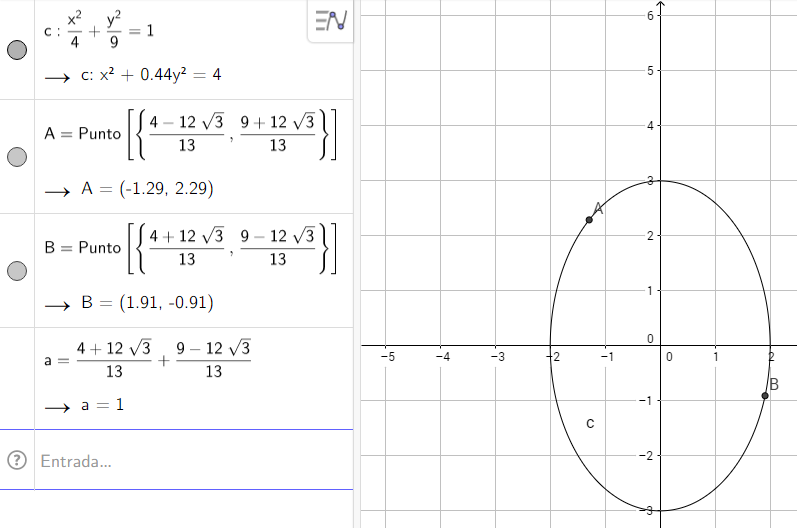Click the output arrow before c: x² + 0.44y² = 4
The height and width of the screenshot is (528, 797).
pos(57,76)
